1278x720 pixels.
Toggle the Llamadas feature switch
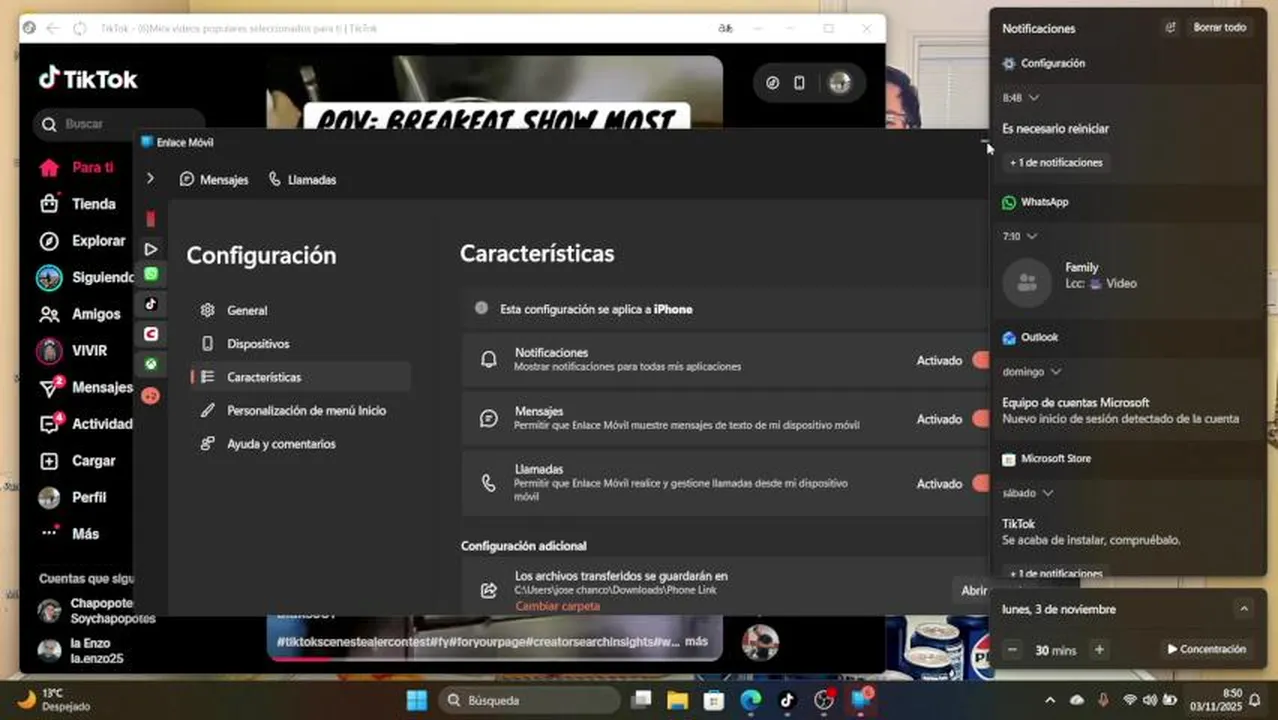click(980, 483)
